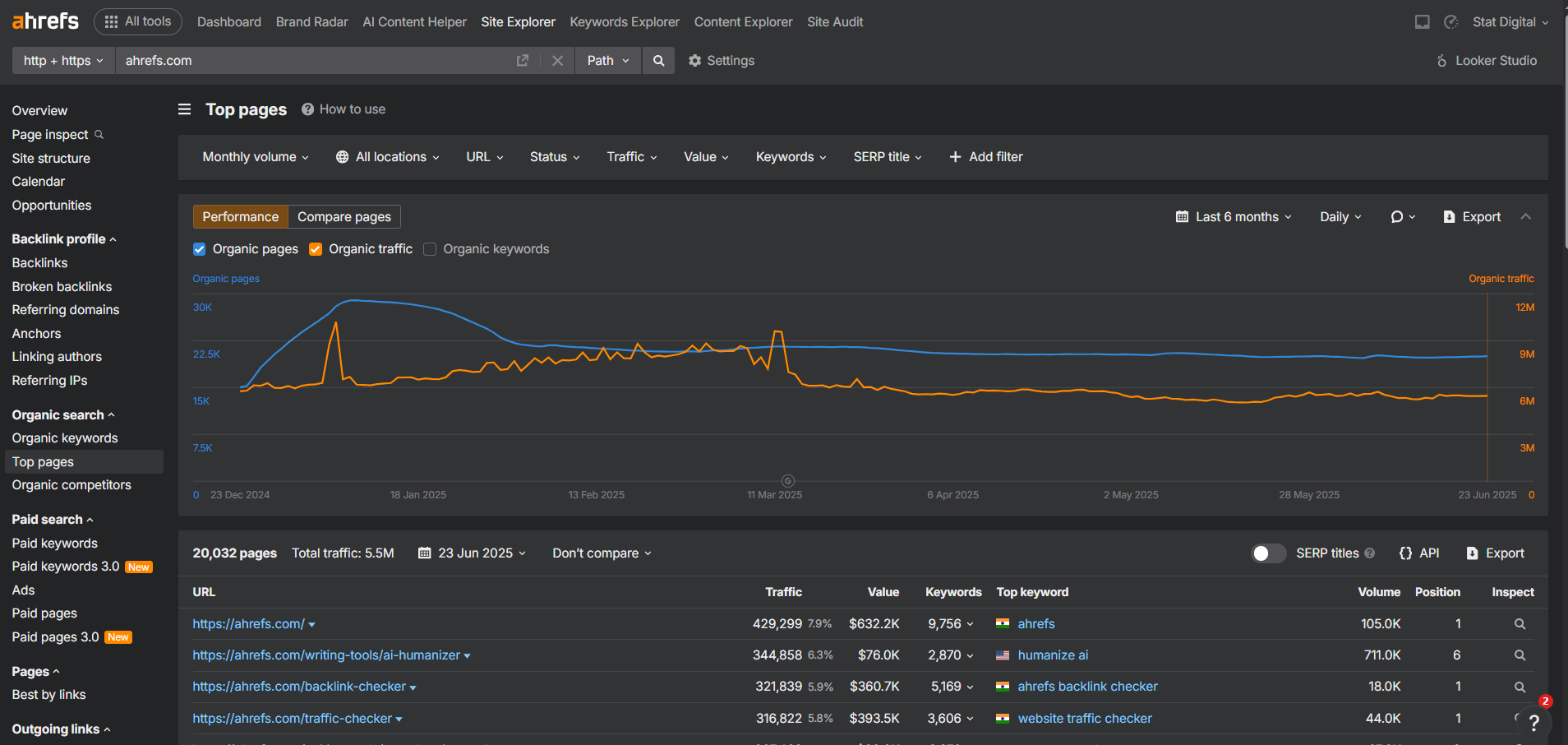
Task: Click the Page inspect magnifier icon
Action: pyautogui.click(x=99, y=134)
